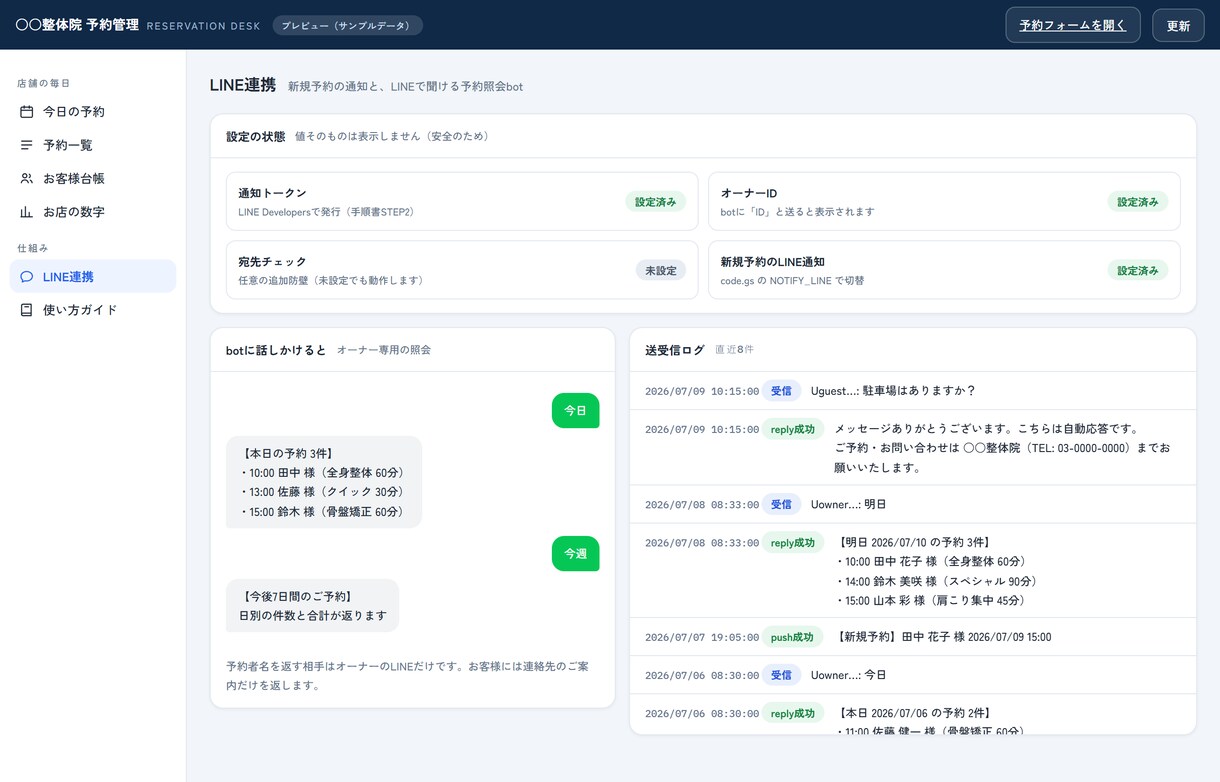This screenshot has width=1220, height=782.
Task: Click the 受信 tag on Uowner: 明日 row
Action: coord(781,504)
